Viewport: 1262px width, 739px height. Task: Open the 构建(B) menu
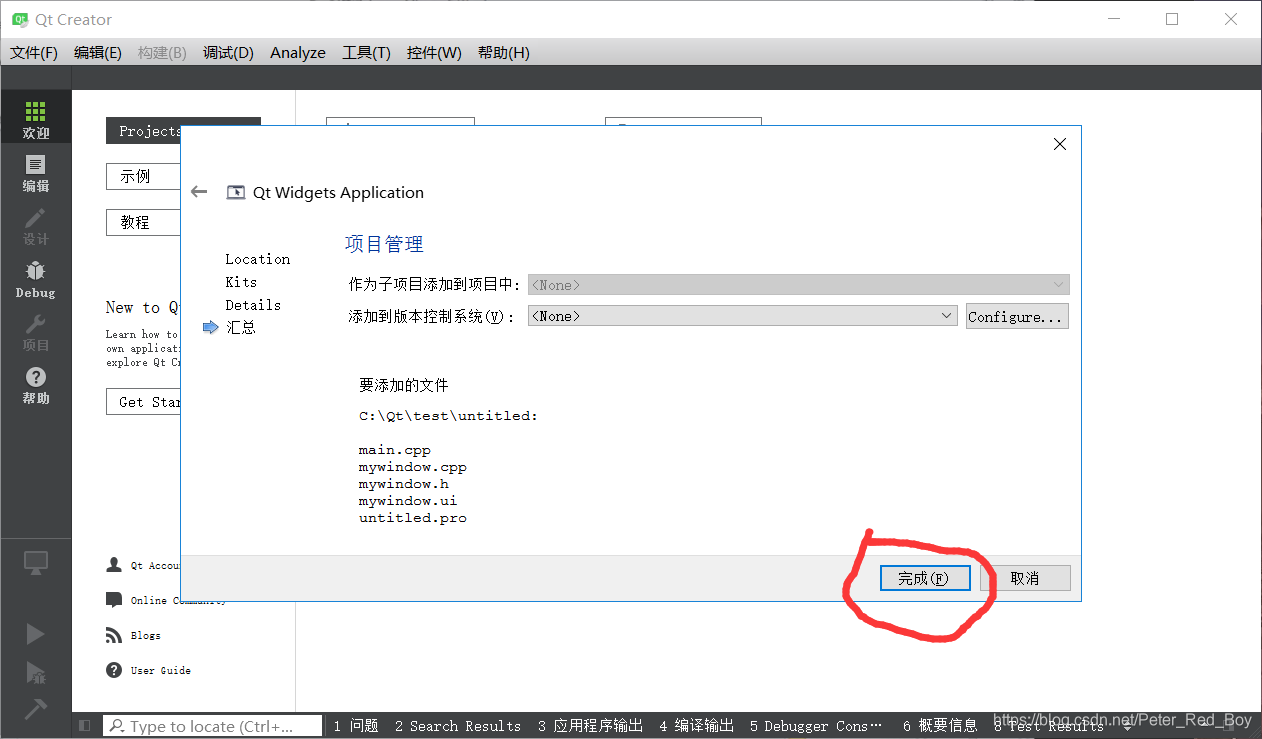click(x=162, y=53)
